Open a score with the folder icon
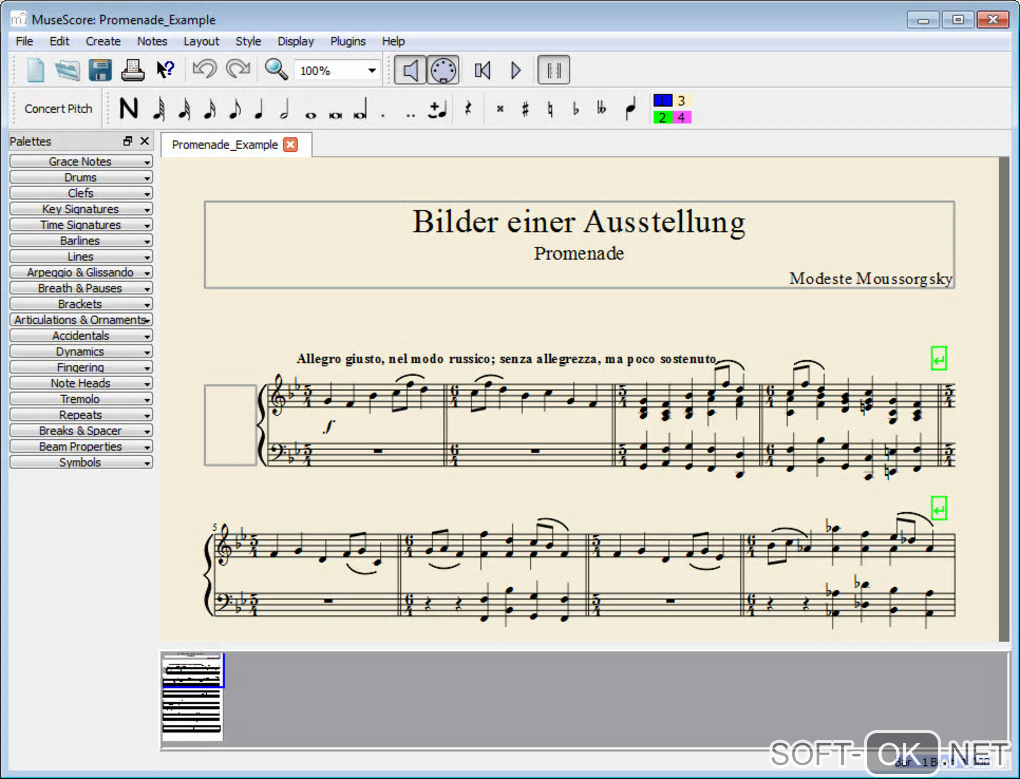 point(68,70)
